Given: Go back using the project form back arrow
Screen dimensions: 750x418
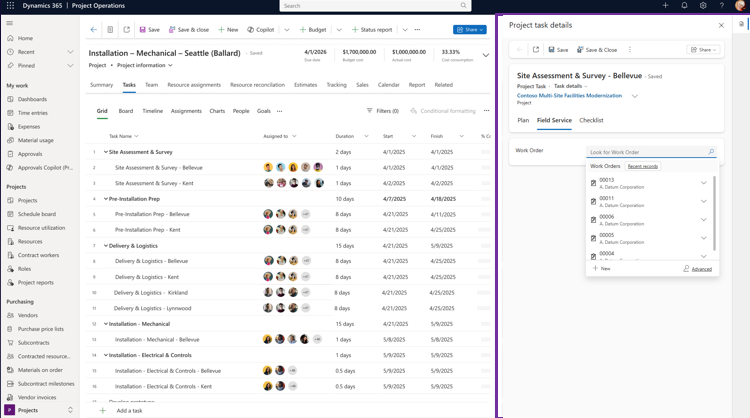Looking at the screenshot, I should [x=94, y=30].
